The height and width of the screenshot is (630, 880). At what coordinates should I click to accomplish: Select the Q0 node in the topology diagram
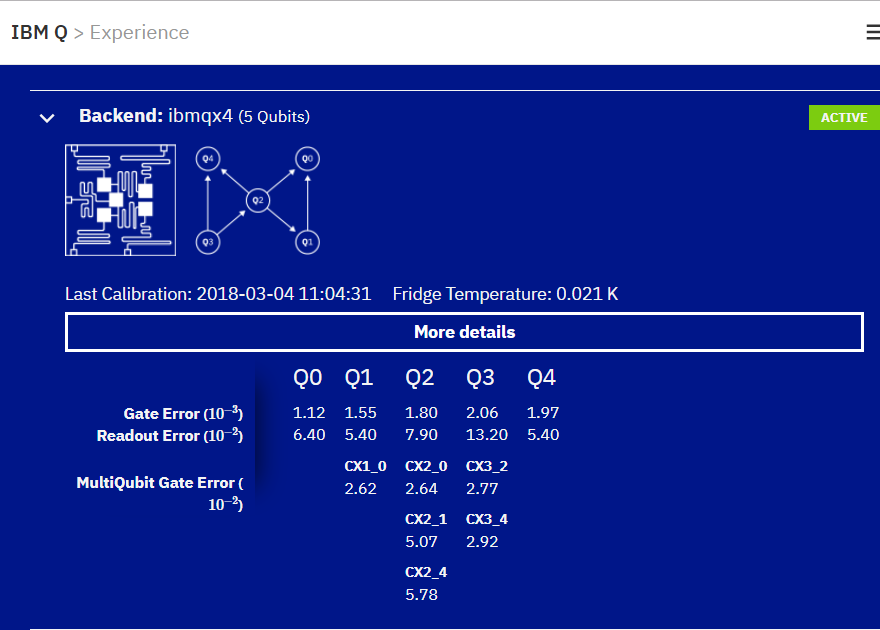click(x=308, y=159)
